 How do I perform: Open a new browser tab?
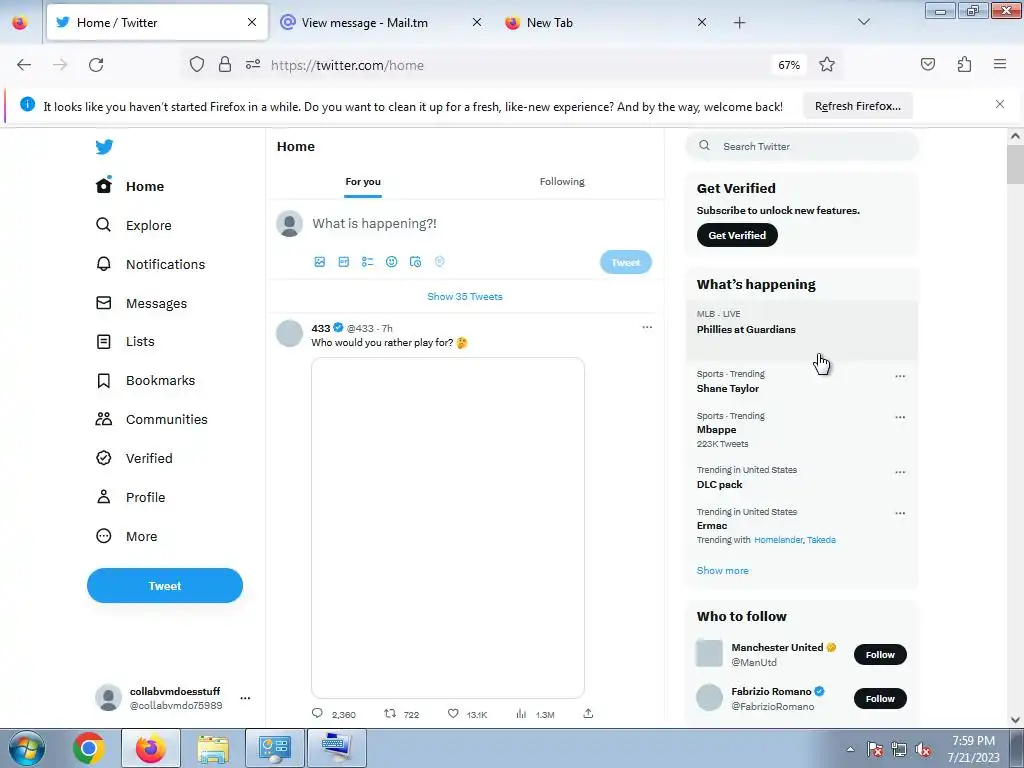point(739,23)
